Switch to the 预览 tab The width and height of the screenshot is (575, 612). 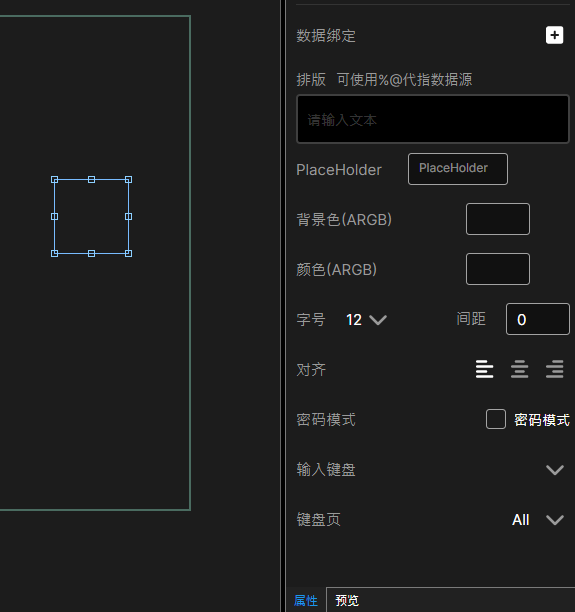347,600
